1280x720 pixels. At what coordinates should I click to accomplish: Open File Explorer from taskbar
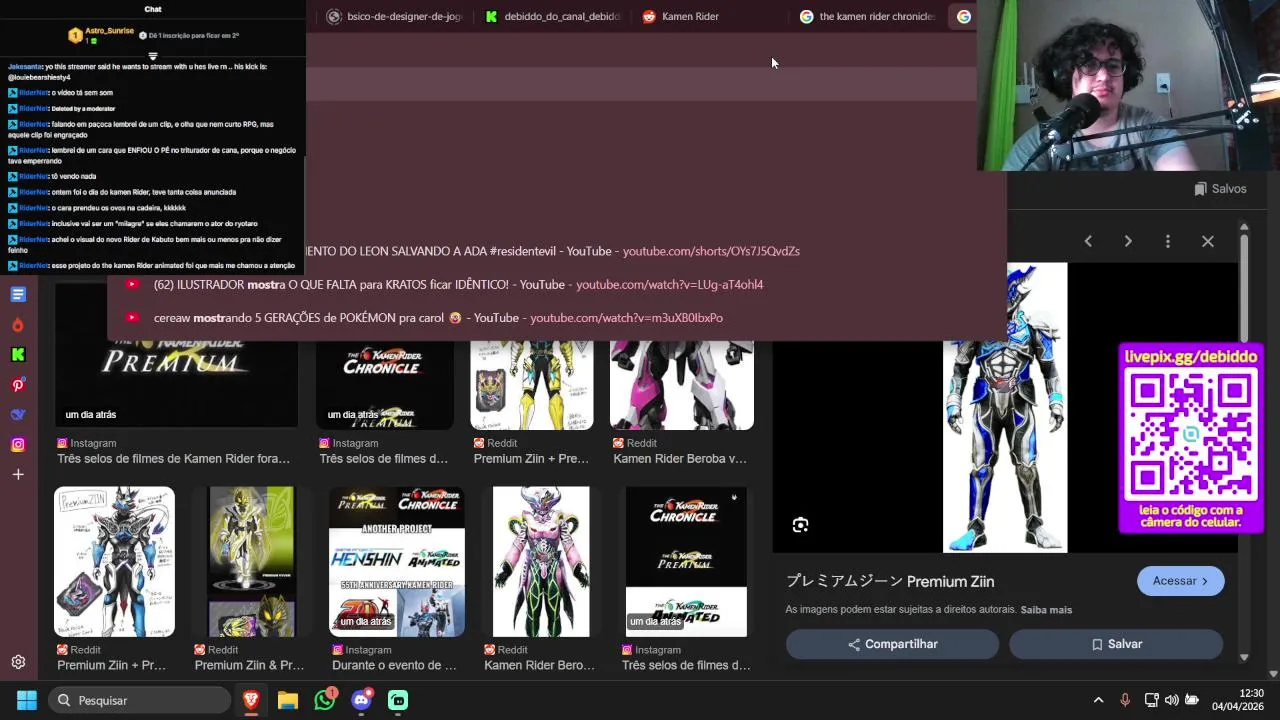[x=288, y=700]
